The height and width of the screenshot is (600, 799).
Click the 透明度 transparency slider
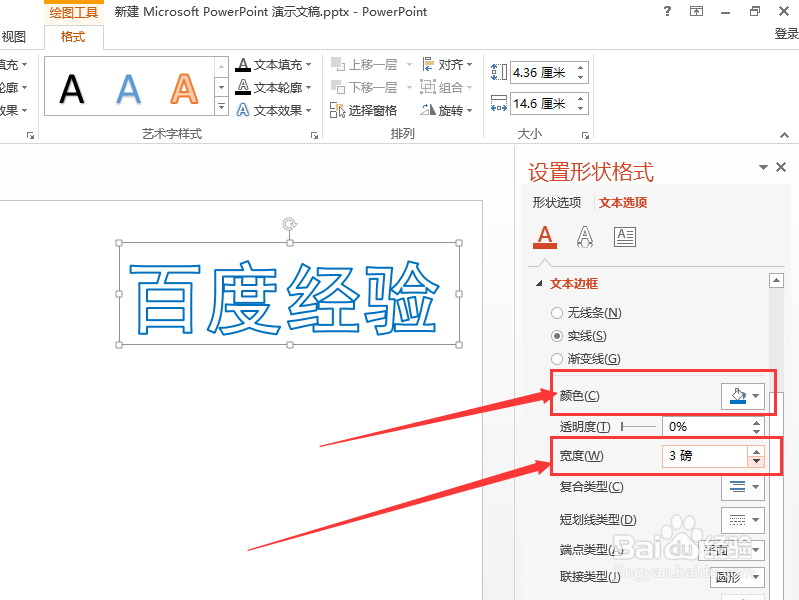[x=638, y=427]
